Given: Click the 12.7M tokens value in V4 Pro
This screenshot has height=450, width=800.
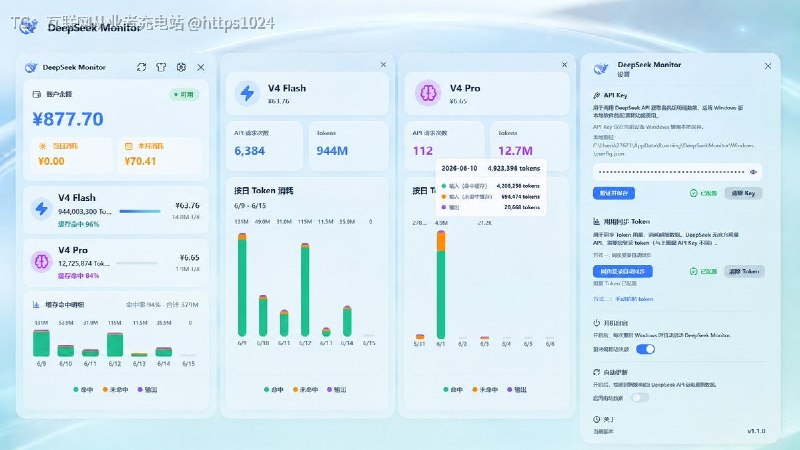Looking at the screenshot, I should pyautogui.click(x=515, y=151).
